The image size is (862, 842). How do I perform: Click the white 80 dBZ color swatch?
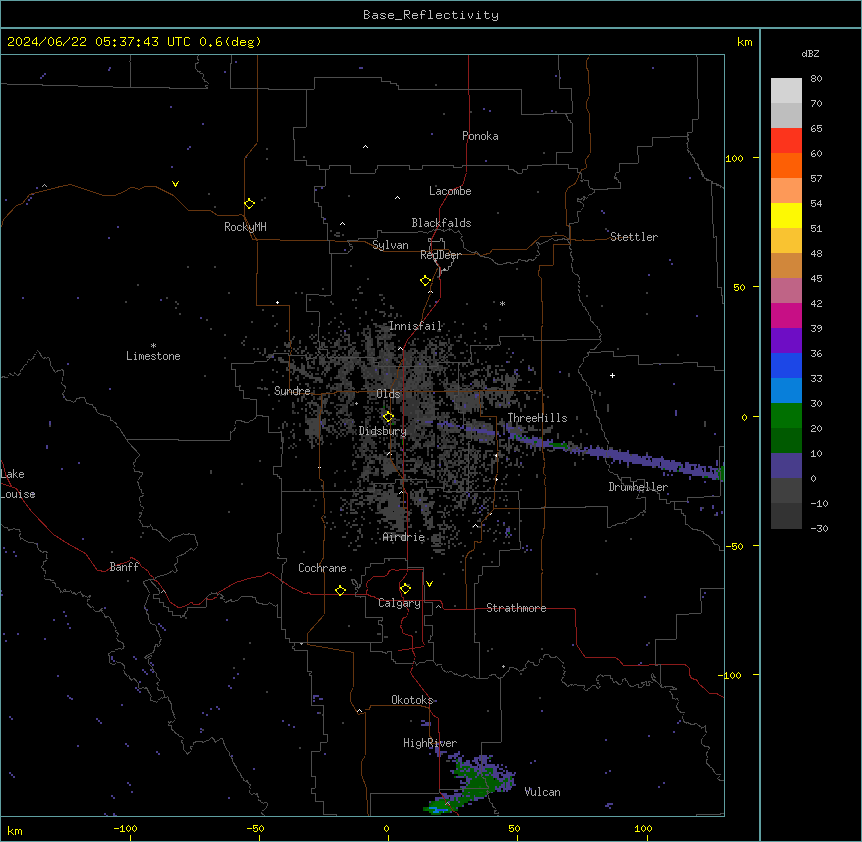[786, 91]
